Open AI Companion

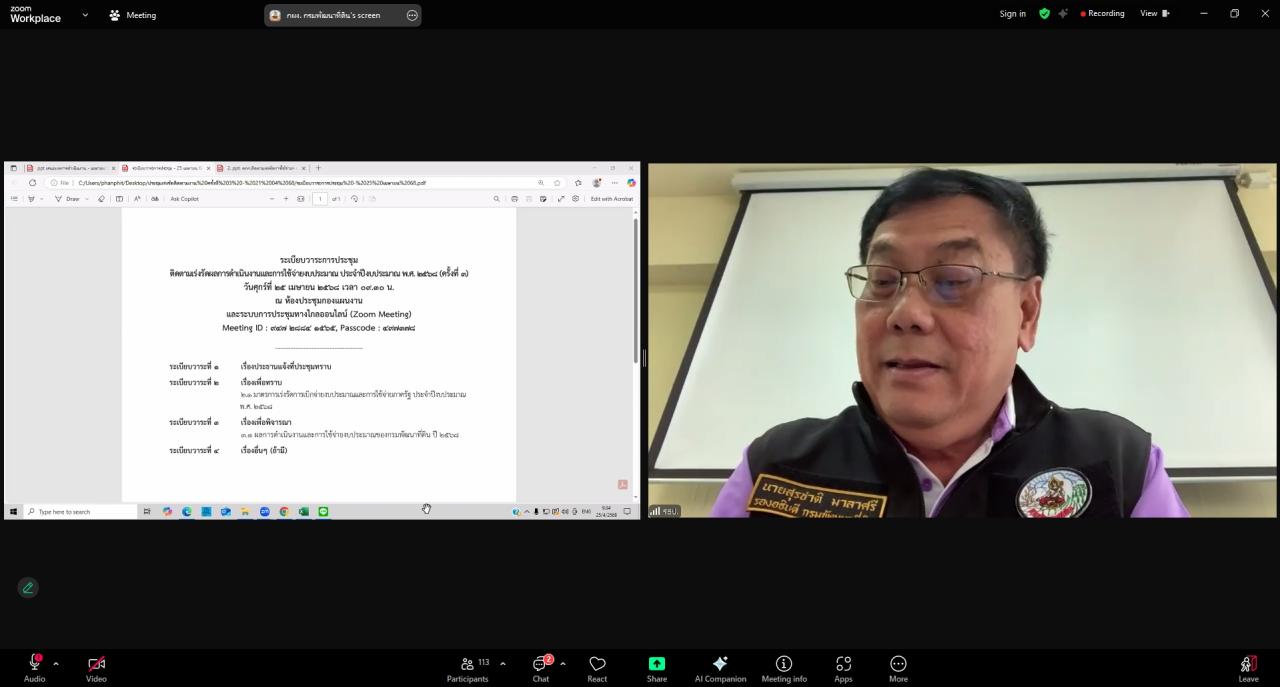coord(720,668)
